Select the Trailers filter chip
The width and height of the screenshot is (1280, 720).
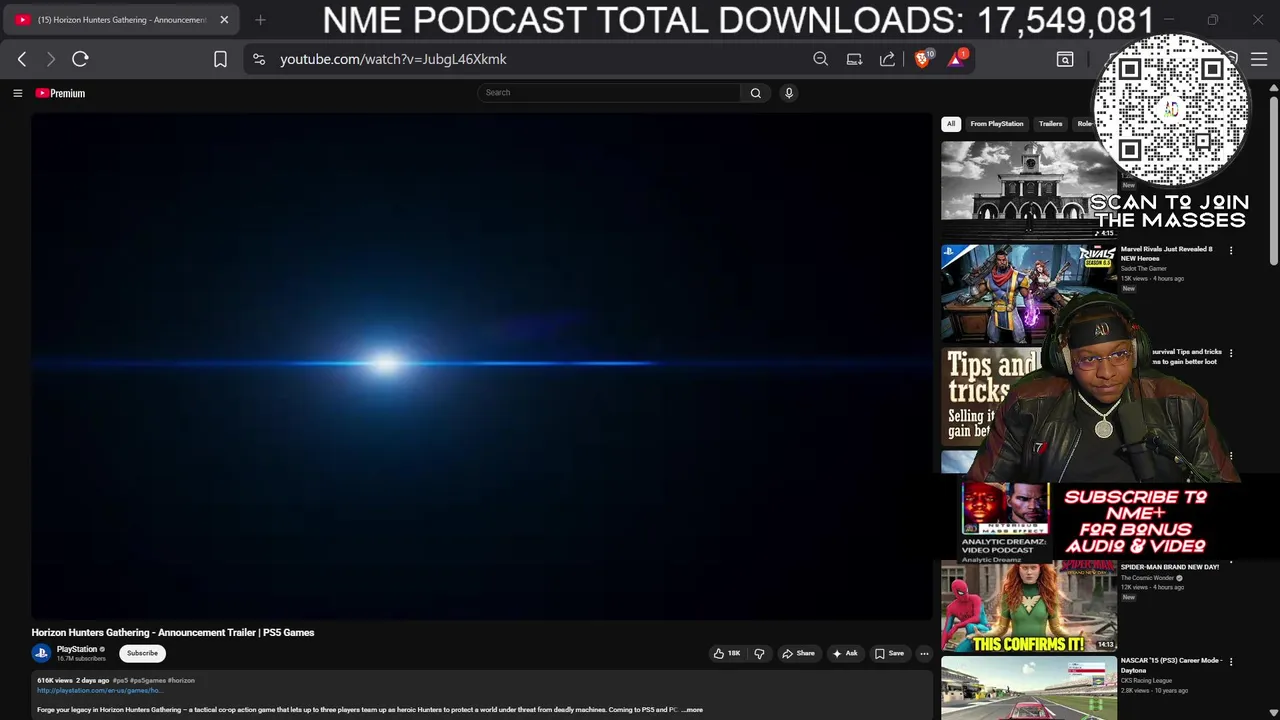click(1050, 124)
